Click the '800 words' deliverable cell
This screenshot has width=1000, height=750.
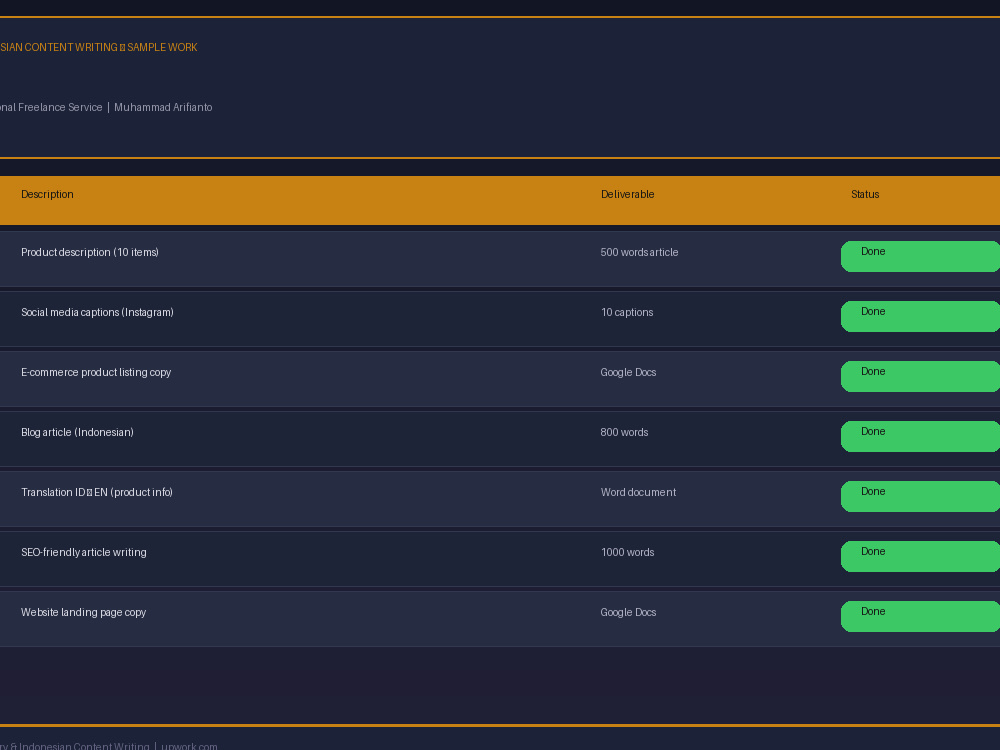coord(624,432)
